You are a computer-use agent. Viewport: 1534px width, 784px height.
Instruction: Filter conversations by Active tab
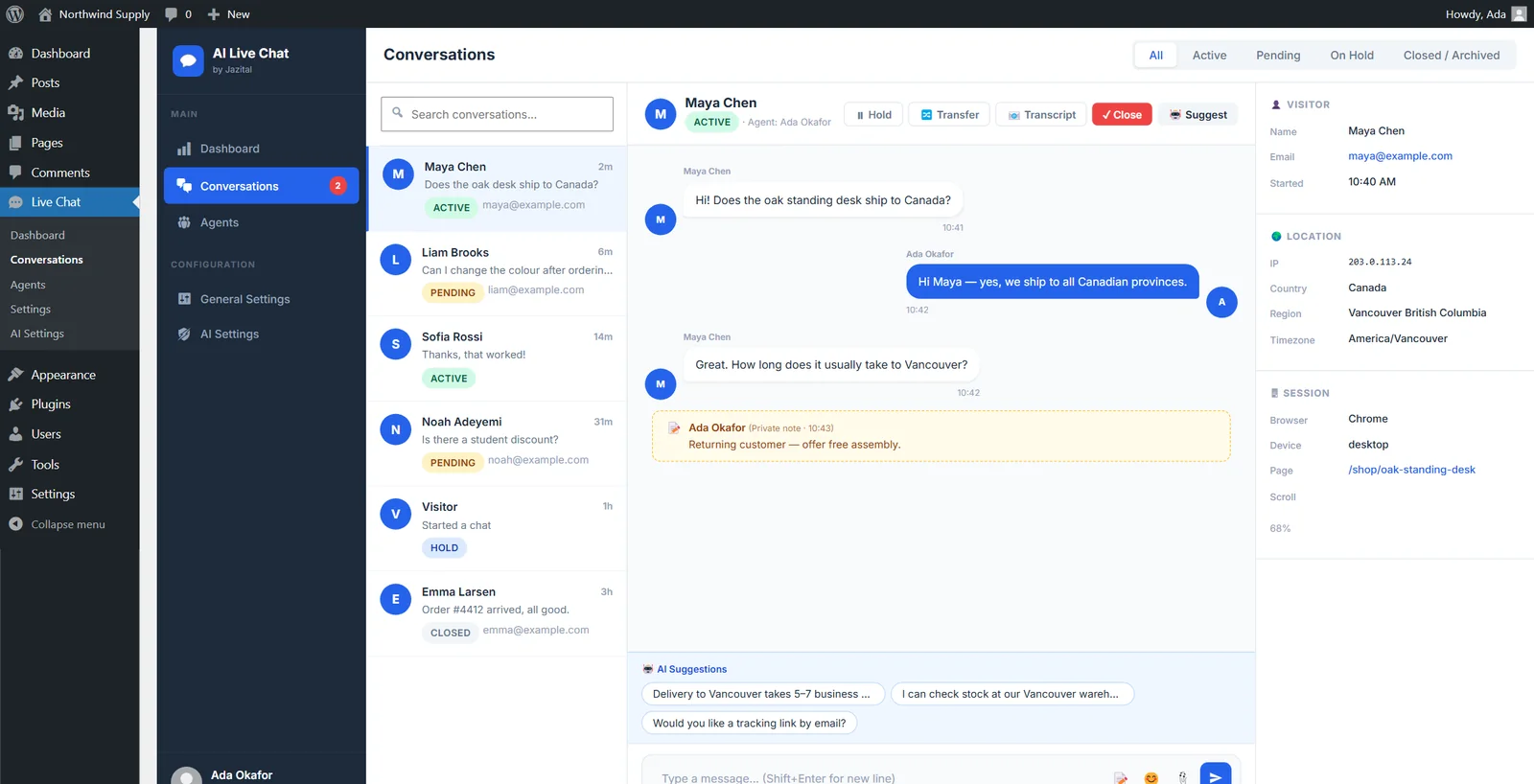point(1209,55)
